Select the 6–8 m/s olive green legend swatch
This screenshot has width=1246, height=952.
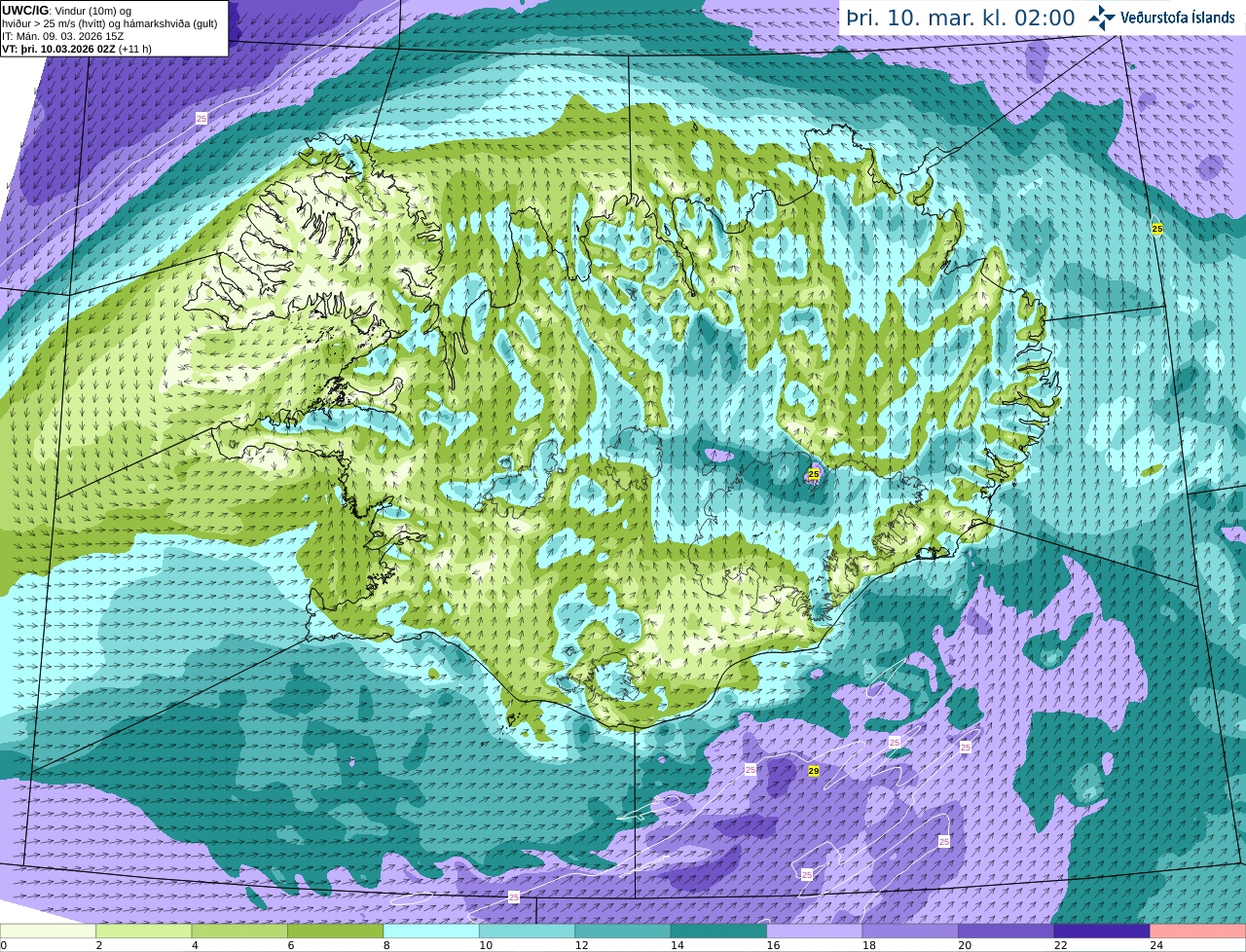pos(336,931)
